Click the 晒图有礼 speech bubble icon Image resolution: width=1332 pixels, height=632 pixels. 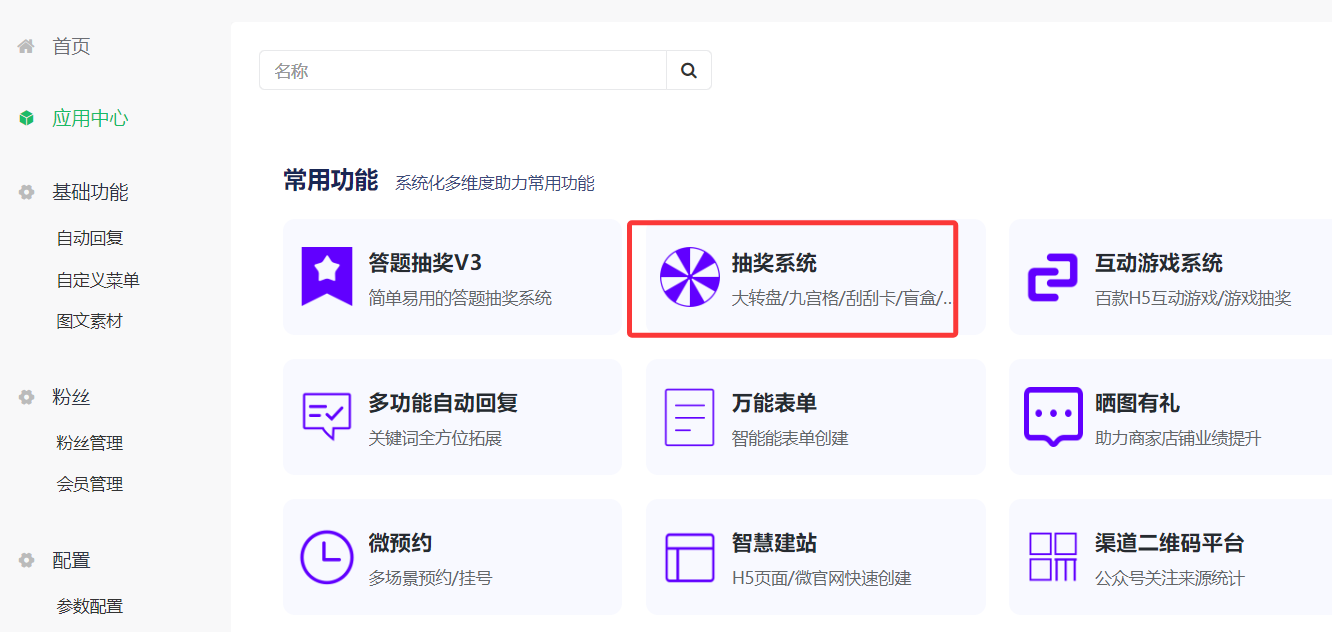1051,416
